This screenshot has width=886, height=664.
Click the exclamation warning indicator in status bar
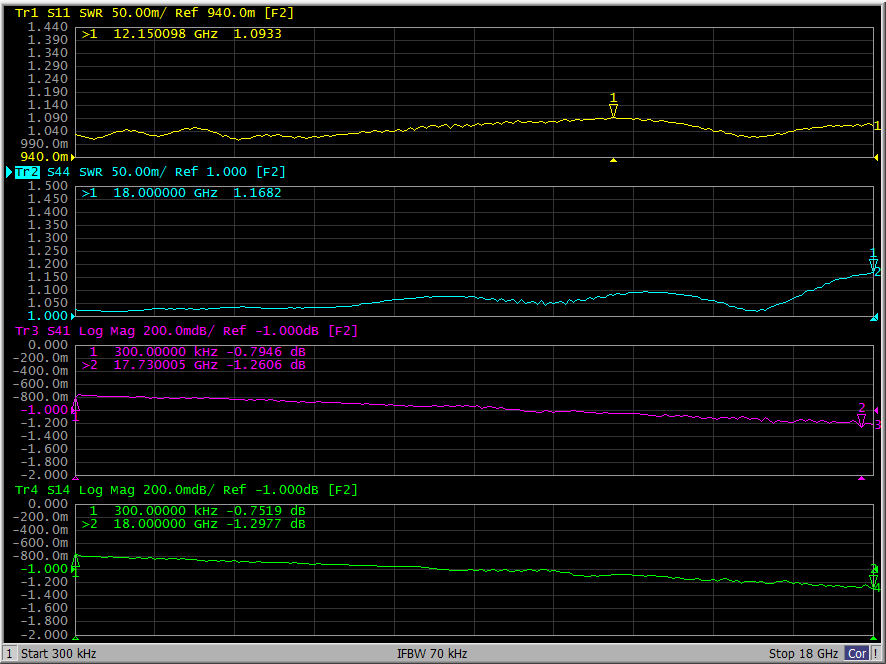coord(876,654)
